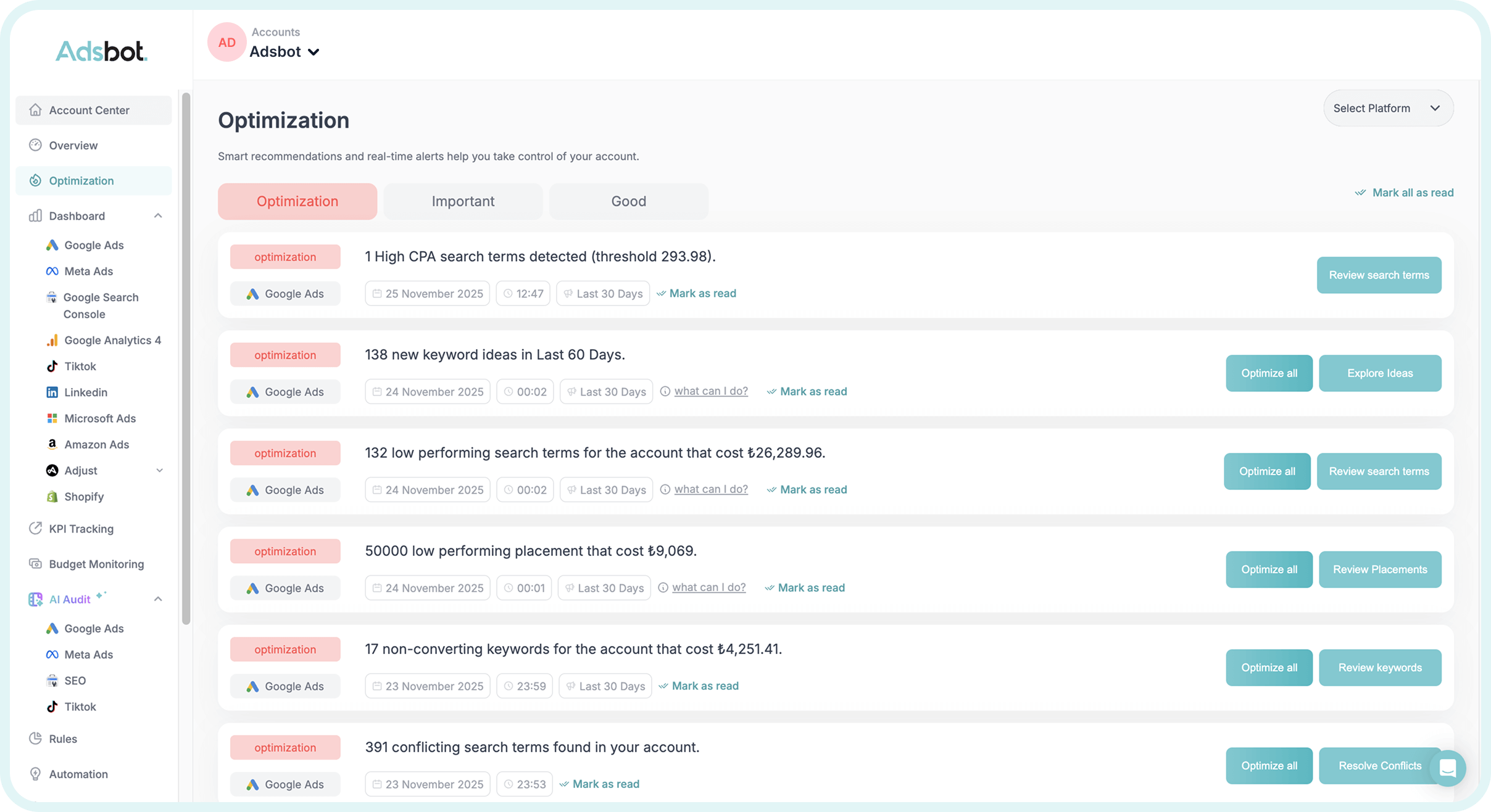1491x812 pixels.
Task: Switch to the Good tab
Action: (x=628, y=202)
